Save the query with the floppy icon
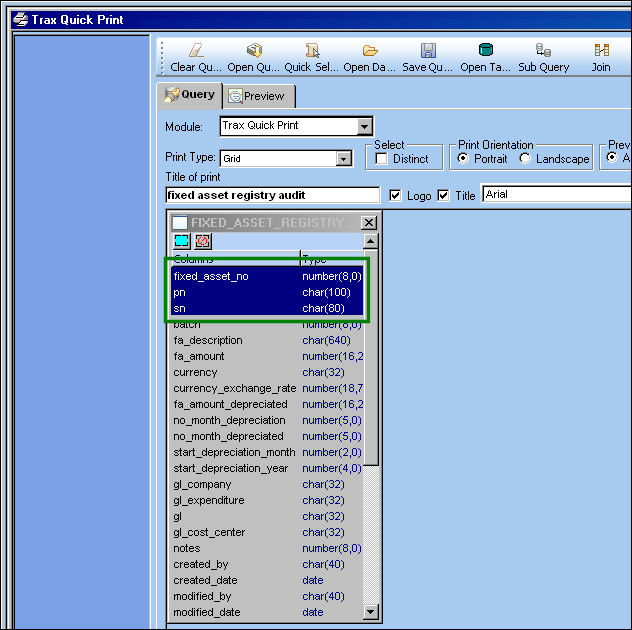 (428, 50)
